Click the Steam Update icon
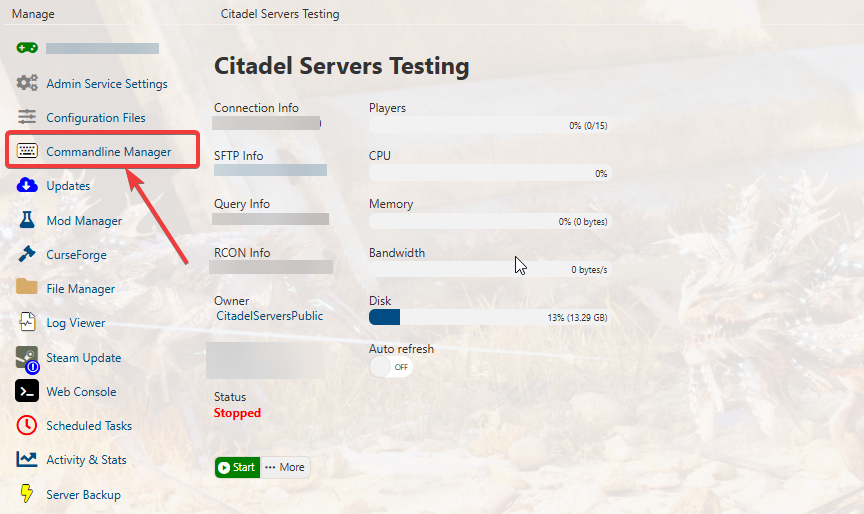The height and width of the screenshot is (514, 864). point(27,357)
